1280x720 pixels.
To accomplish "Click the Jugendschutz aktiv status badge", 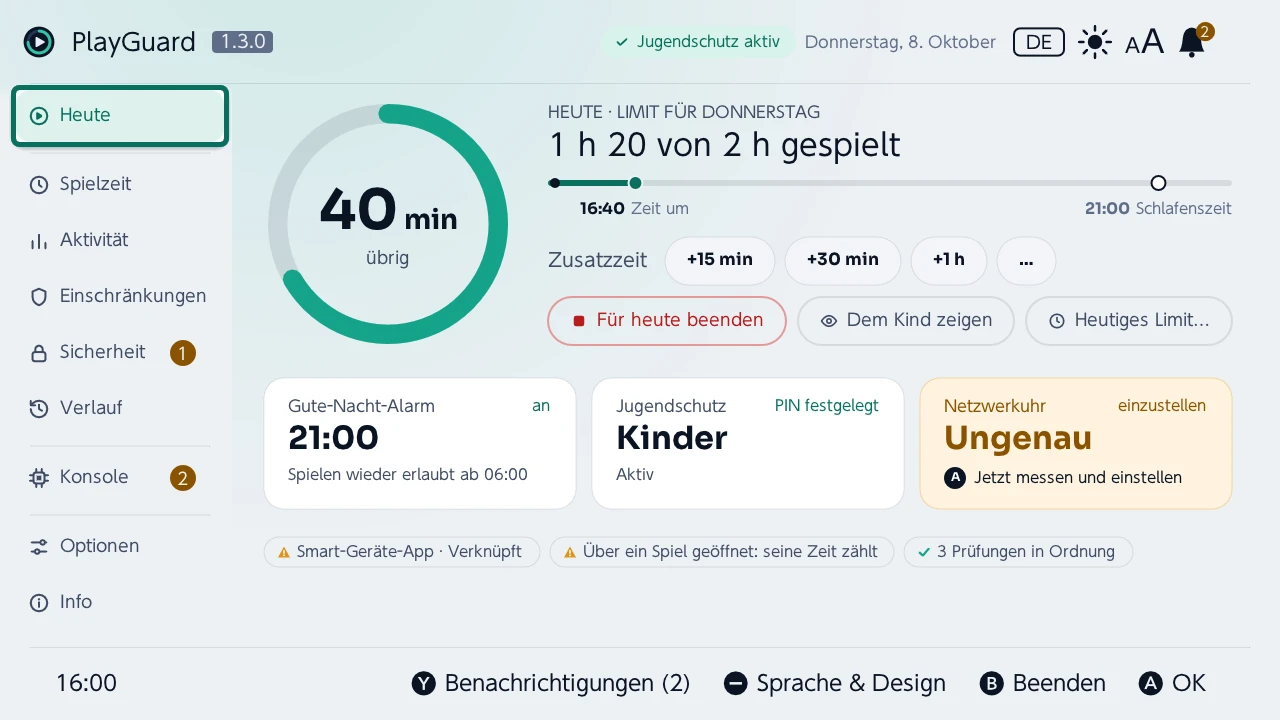I will tap(697, 42).
